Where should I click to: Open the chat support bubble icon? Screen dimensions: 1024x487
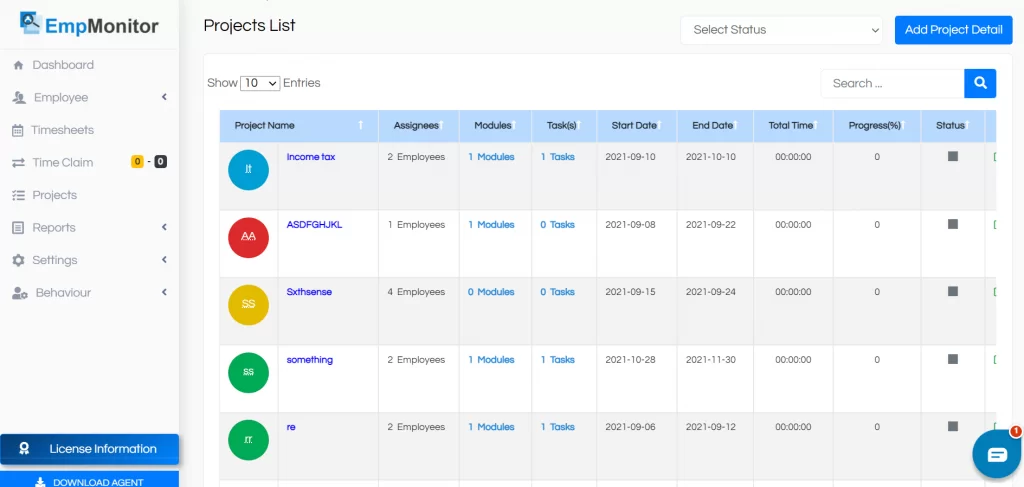pos(996,455)
